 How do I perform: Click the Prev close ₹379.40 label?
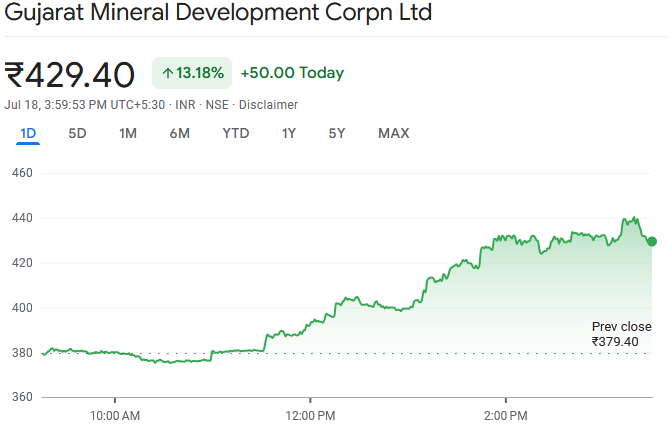point(622,334)
